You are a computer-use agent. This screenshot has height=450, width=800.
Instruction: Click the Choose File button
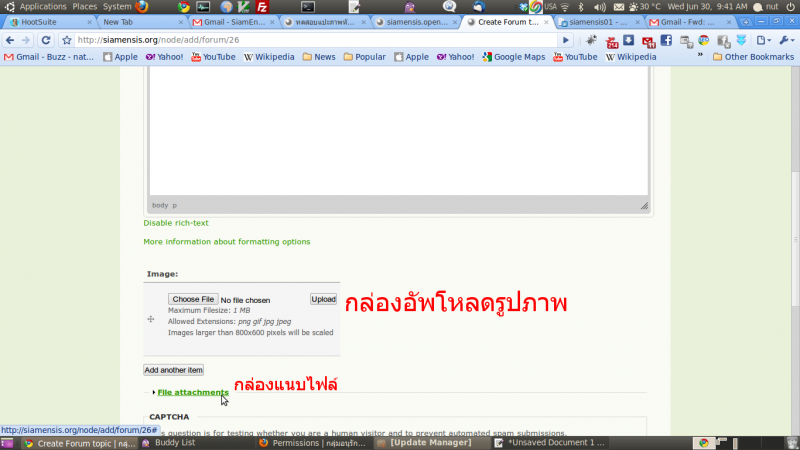click(192, 299)
